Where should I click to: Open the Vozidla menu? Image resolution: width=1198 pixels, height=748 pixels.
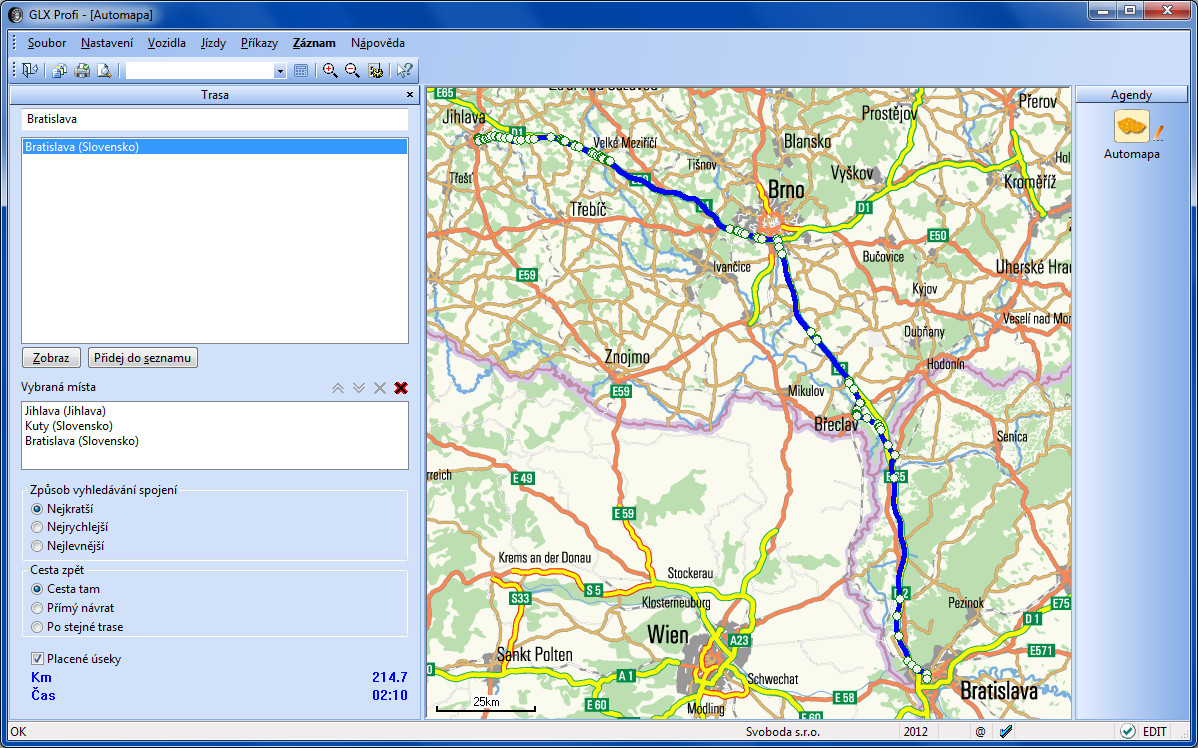[x=167, y=43]
